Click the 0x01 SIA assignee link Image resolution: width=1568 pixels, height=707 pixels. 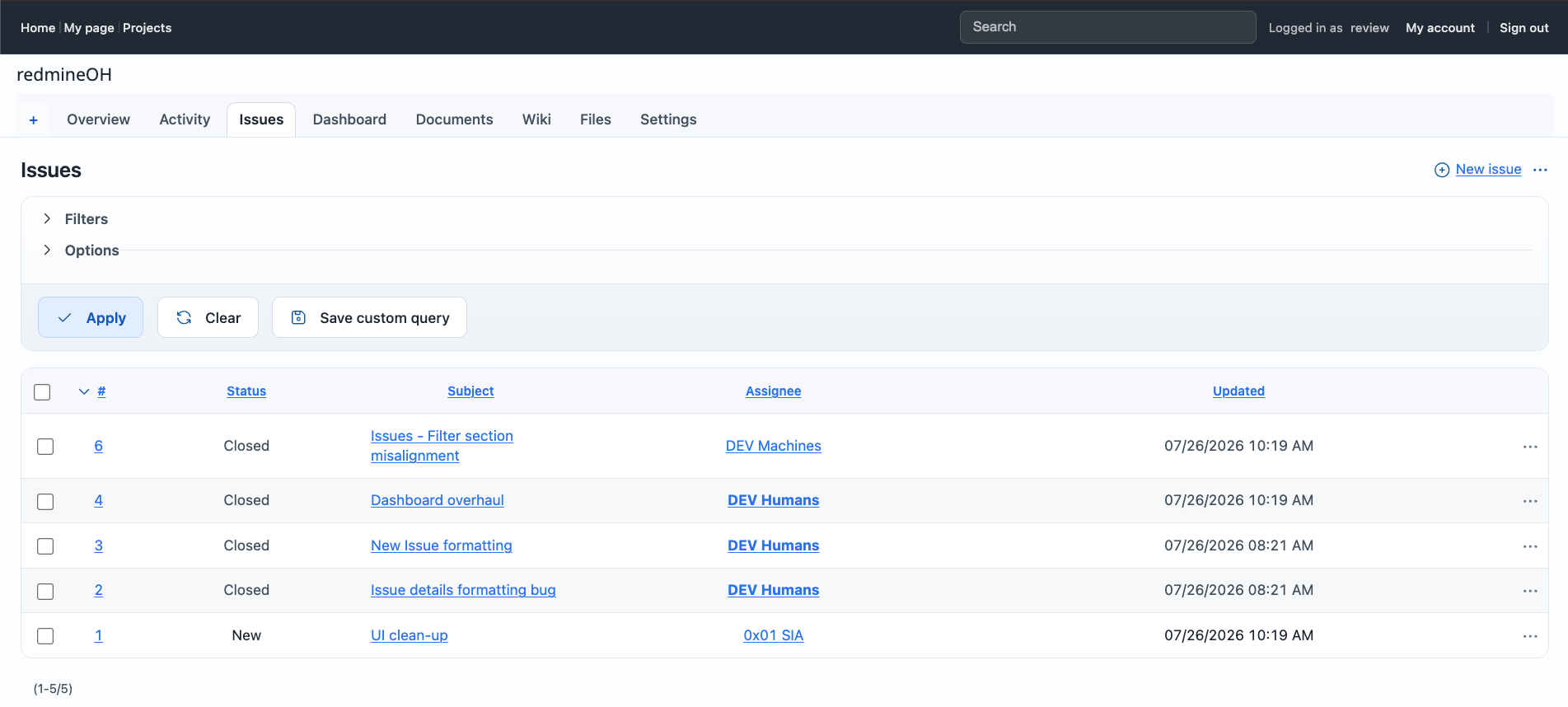click(773, 635)
